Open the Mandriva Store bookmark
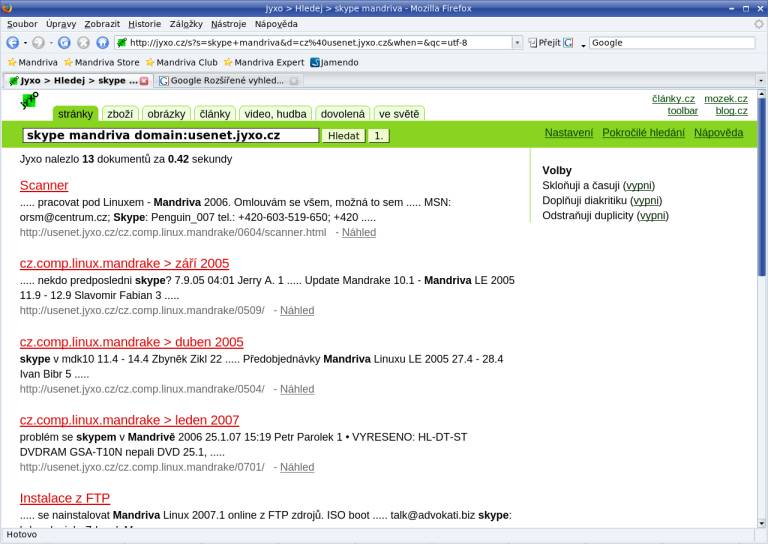Viewport: 768px width, 544px height. pos(102,63)
